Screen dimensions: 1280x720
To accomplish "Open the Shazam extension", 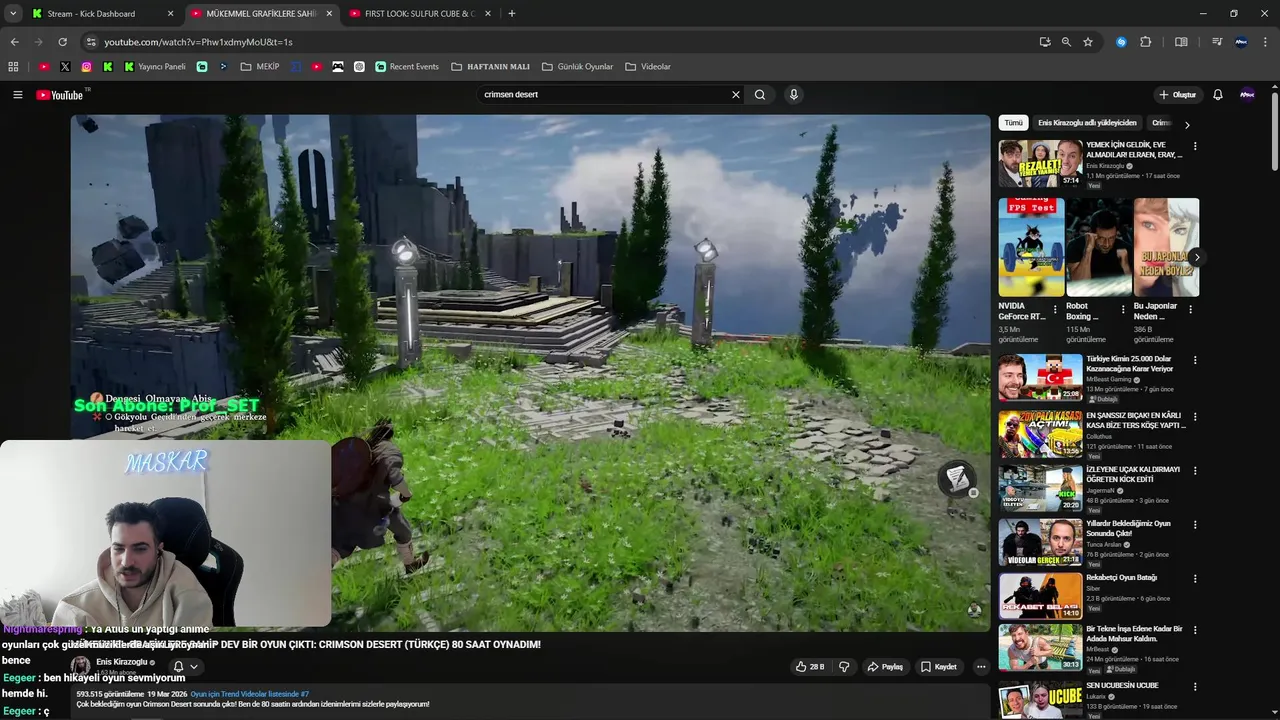I will (1121, 42).
